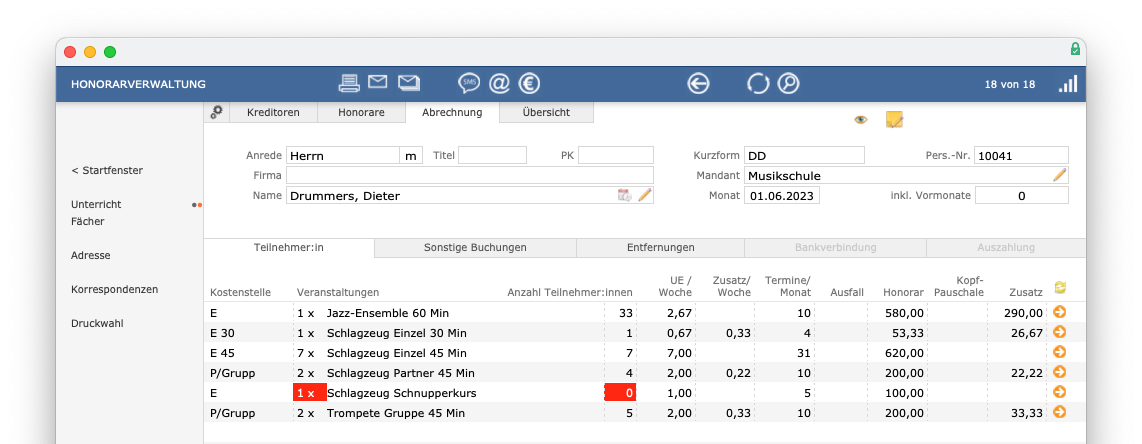The image size is (1142, 444).
Task: Click the HONORARVERWALTUNG title text
Action: (x=138, y=84)
